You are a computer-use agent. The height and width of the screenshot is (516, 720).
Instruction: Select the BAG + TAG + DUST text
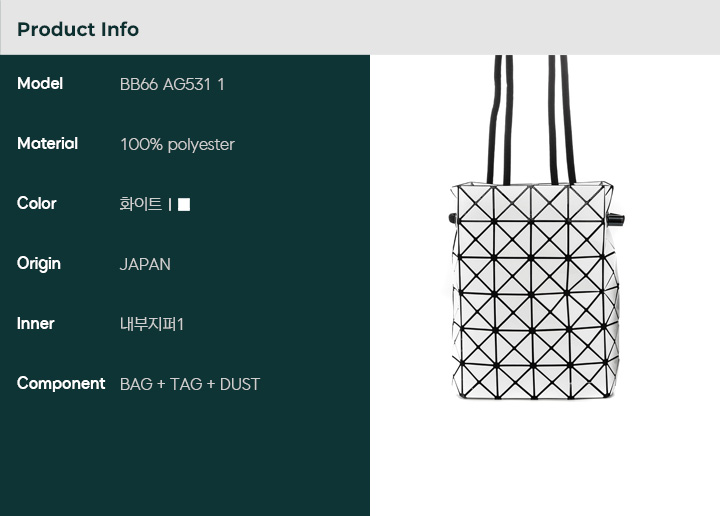pyautogui.click(x=190, y=384)
